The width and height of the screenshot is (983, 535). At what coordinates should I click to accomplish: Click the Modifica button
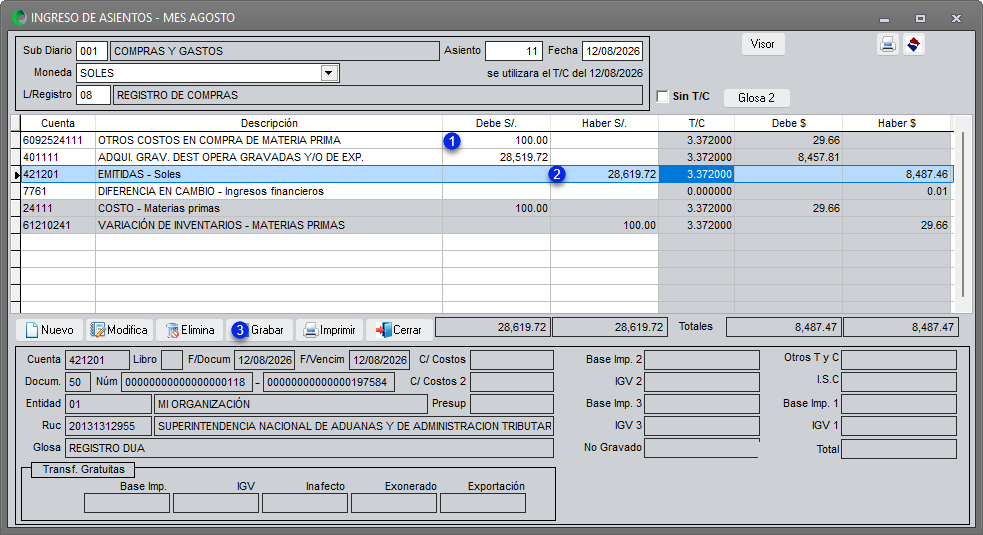[x=118, y=330]
